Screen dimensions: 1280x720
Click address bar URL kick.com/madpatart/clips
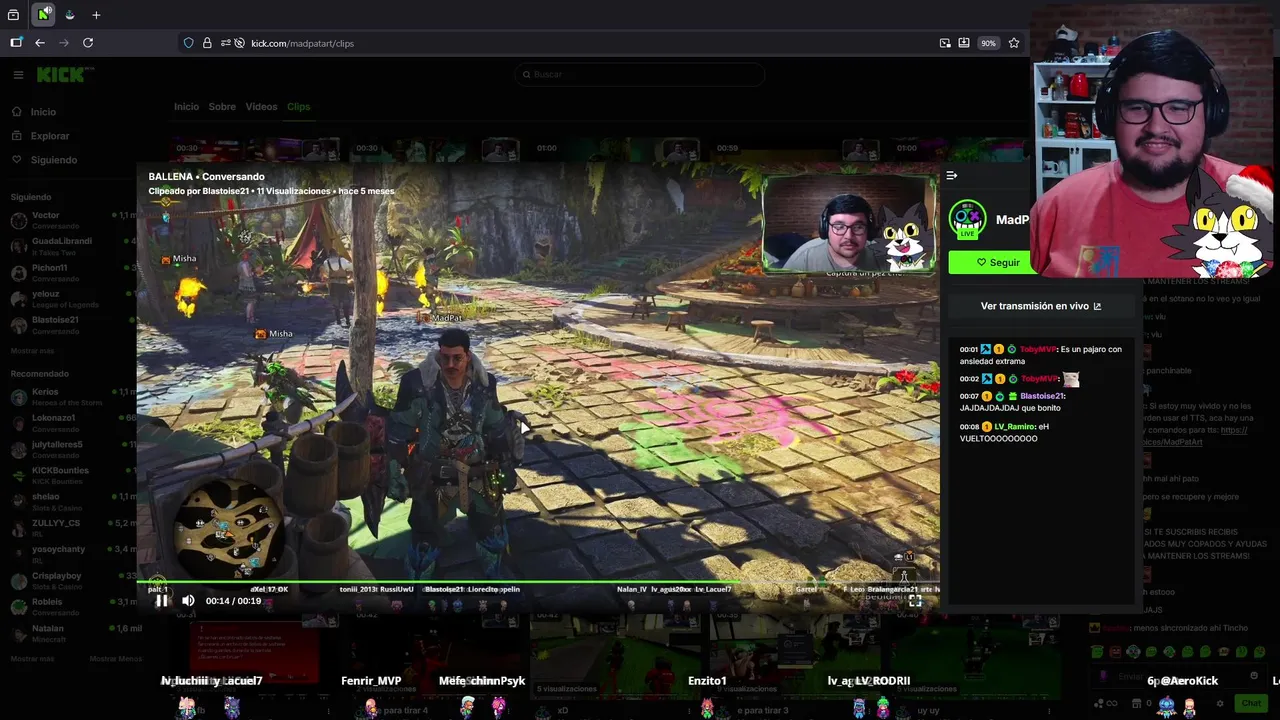[302, 44]
